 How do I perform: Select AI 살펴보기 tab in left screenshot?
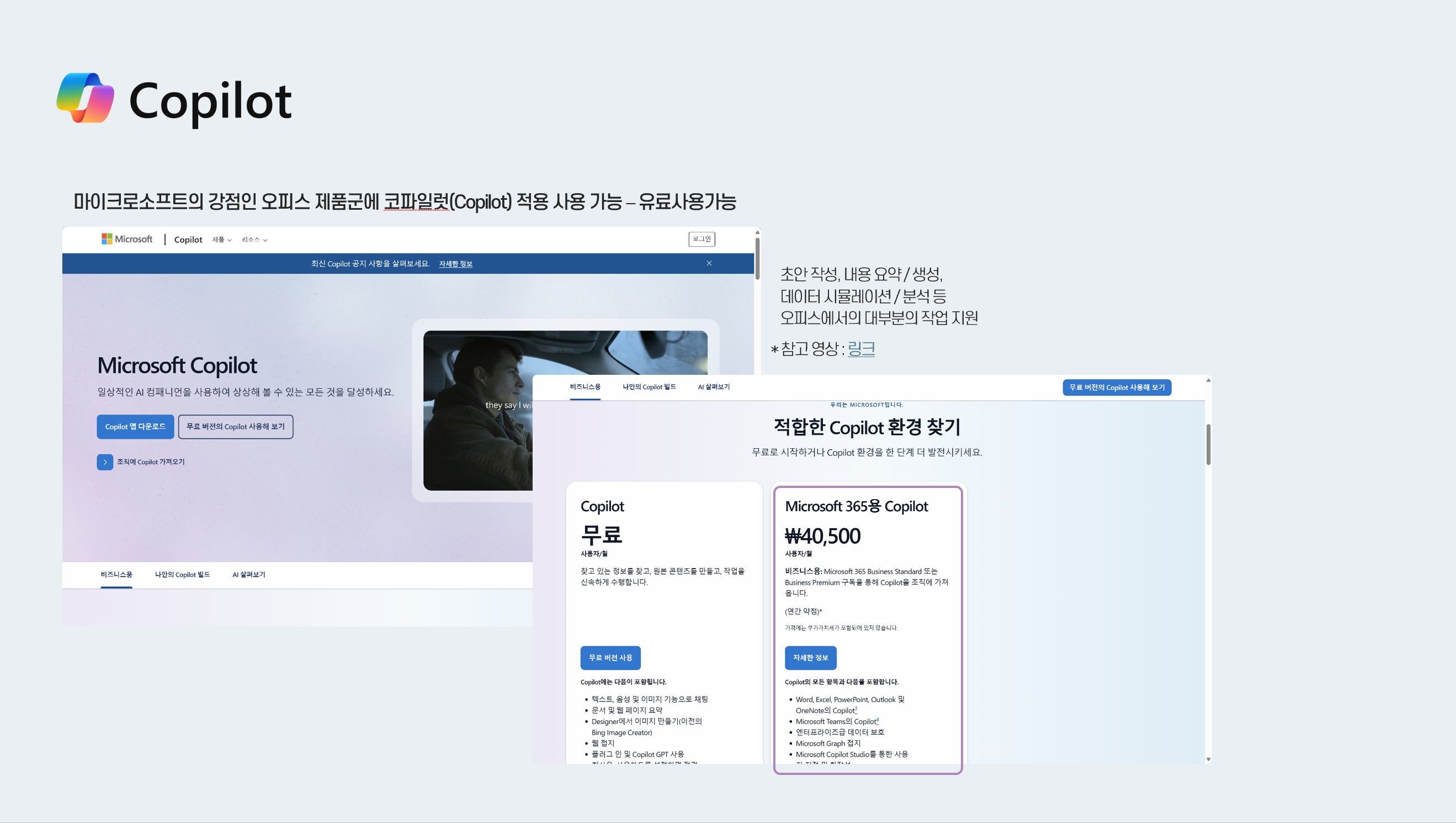(x=249, y=574)
